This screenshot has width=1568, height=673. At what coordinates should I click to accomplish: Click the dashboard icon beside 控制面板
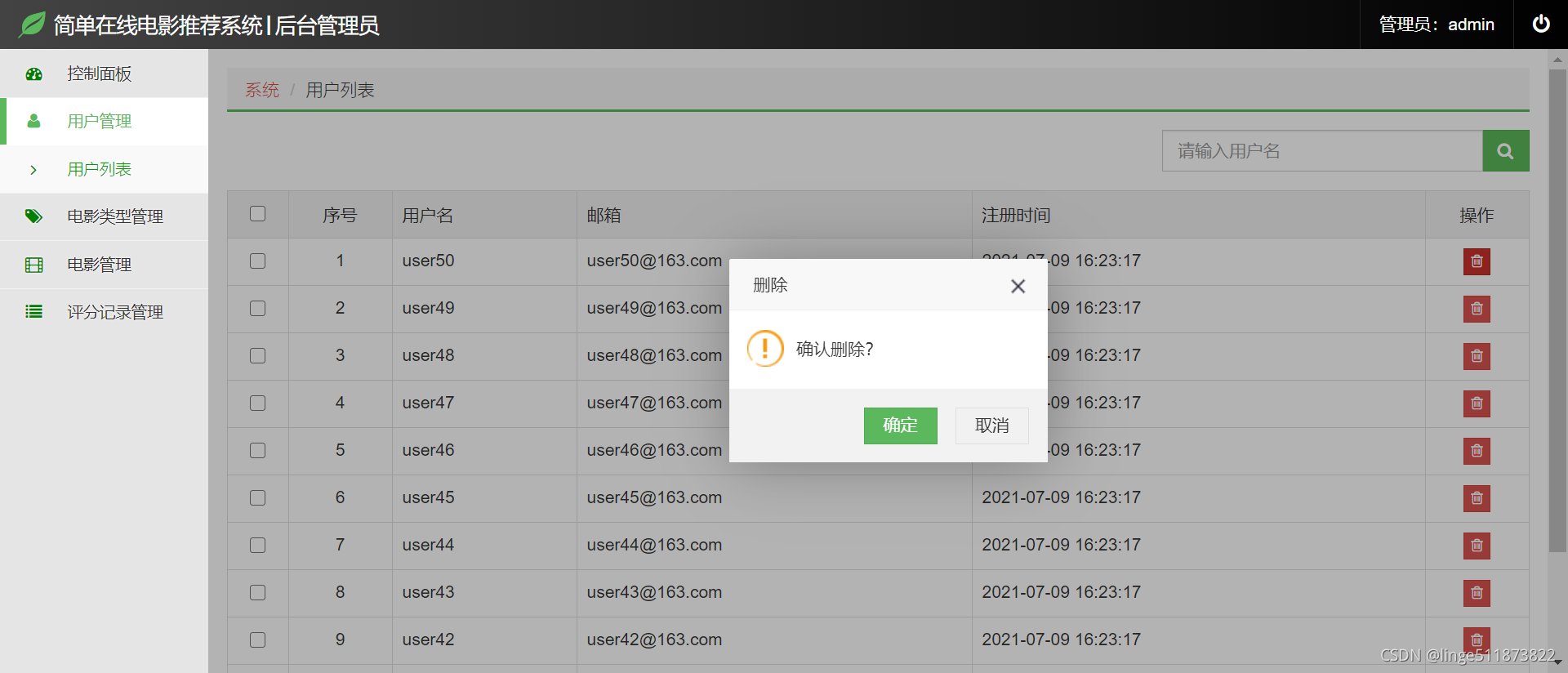(x=33, y=74)
